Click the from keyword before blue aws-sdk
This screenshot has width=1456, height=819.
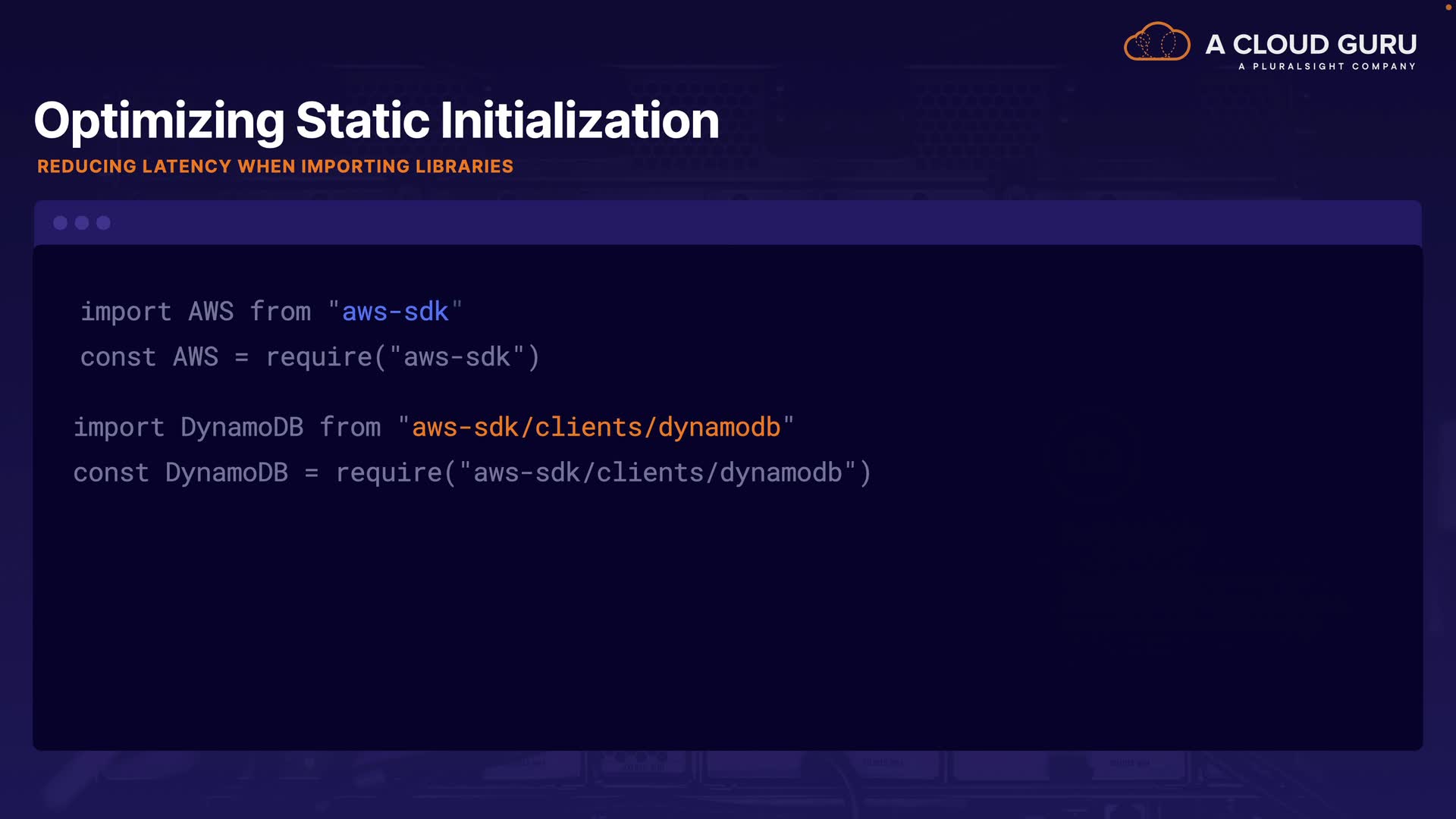(x=281, y=312)
